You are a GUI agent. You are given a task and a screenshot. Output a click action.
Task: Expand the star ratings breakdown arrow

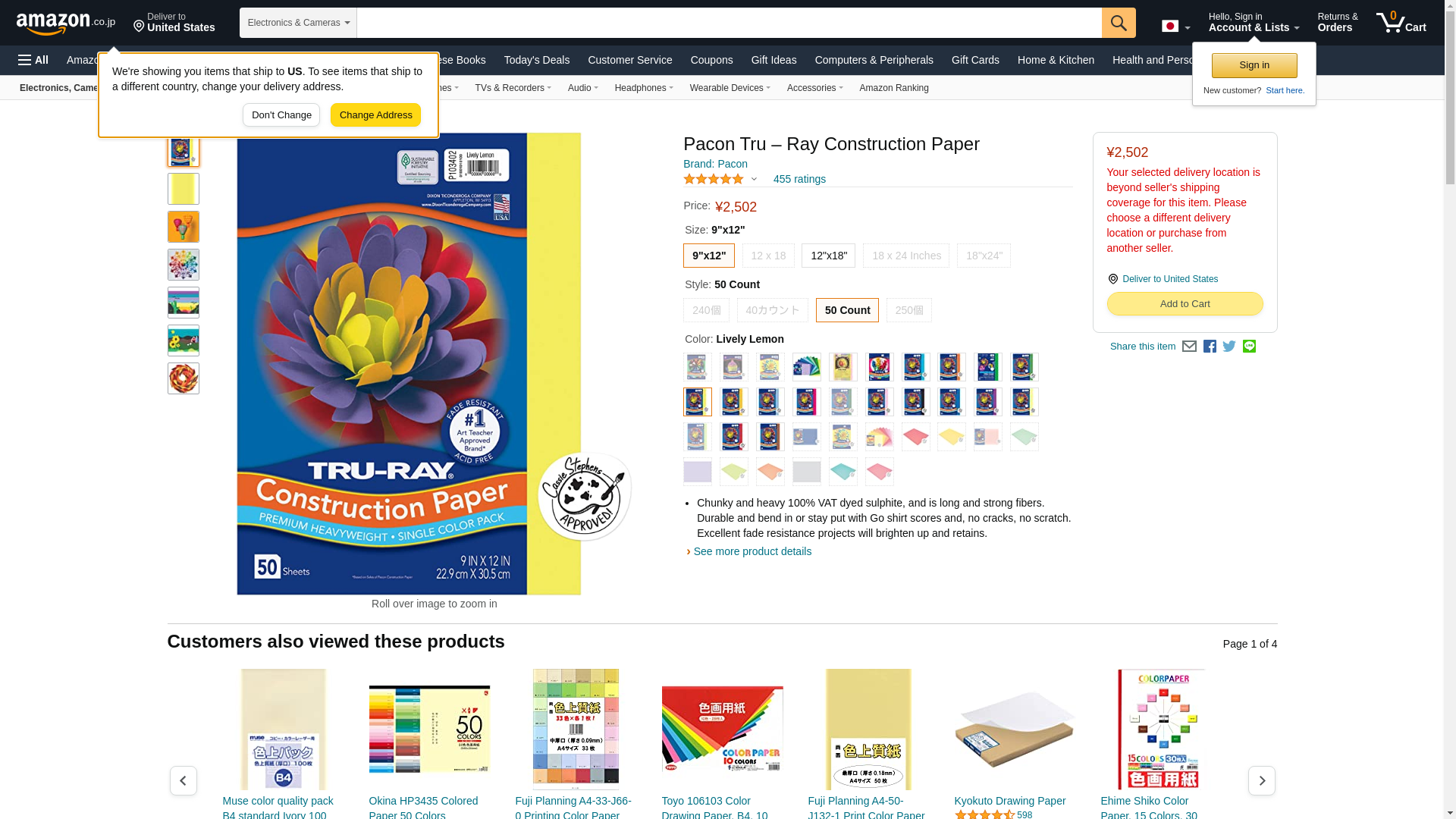point(754,180)
